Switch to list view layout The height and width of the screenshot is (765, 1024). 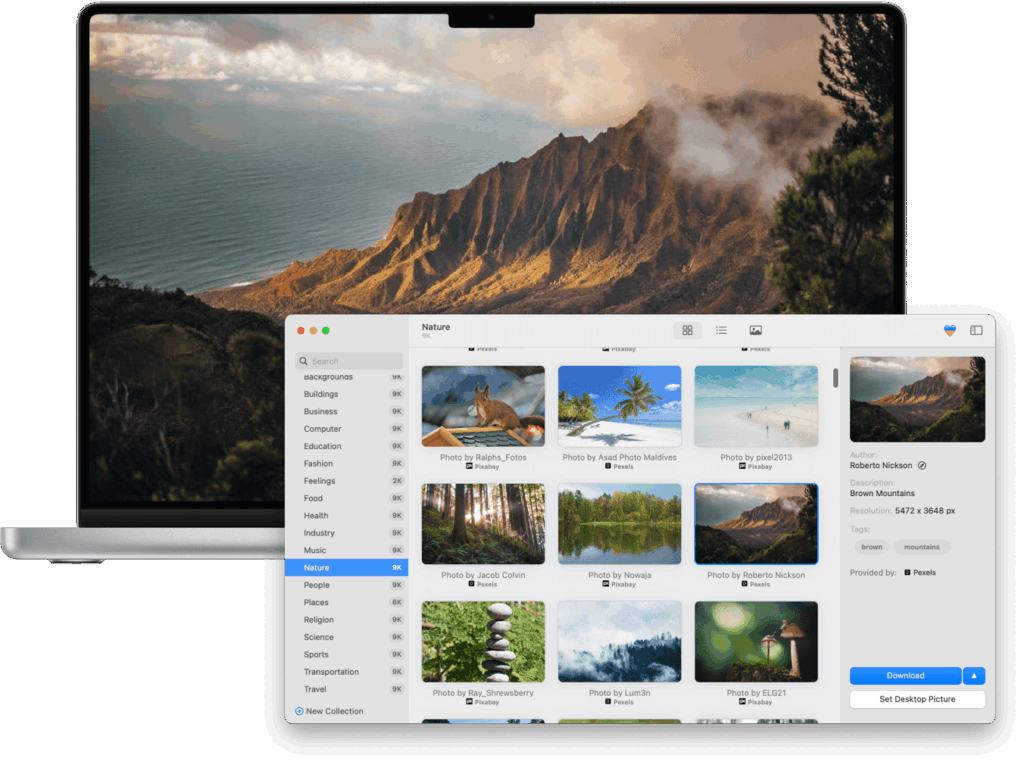(721, 330)
